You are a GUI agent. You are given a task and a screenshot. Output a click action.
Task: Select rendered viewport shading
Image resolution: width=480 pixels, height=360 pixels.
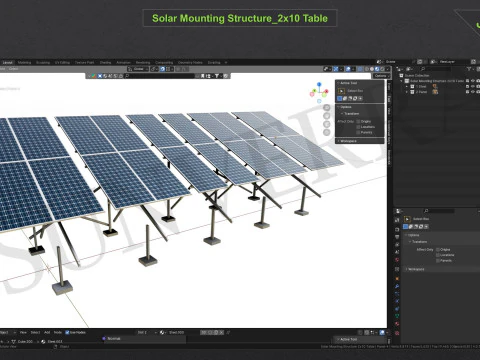pyautogui.click(x=382, y=69)
